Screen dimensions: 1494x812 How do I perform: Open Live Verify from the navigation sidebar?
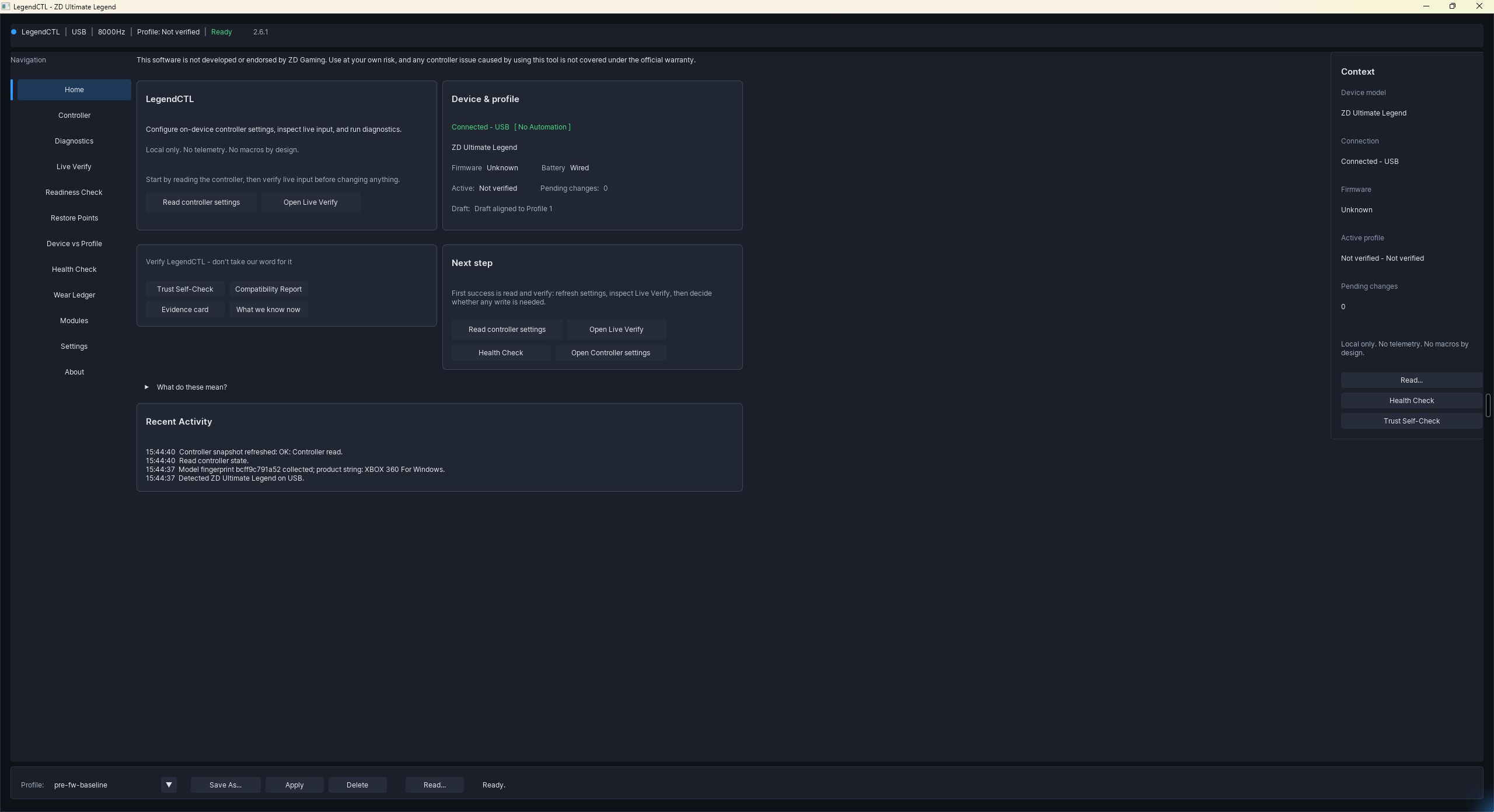click(x=74, y=167)
